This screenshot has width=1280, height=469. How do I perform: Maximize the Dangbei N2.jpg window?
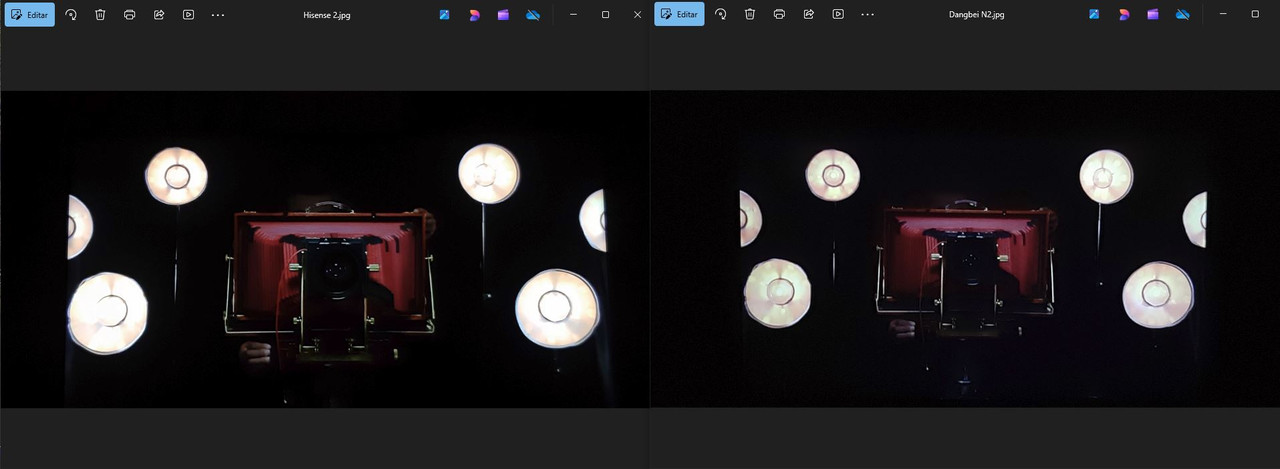(x=1256, y=15)
